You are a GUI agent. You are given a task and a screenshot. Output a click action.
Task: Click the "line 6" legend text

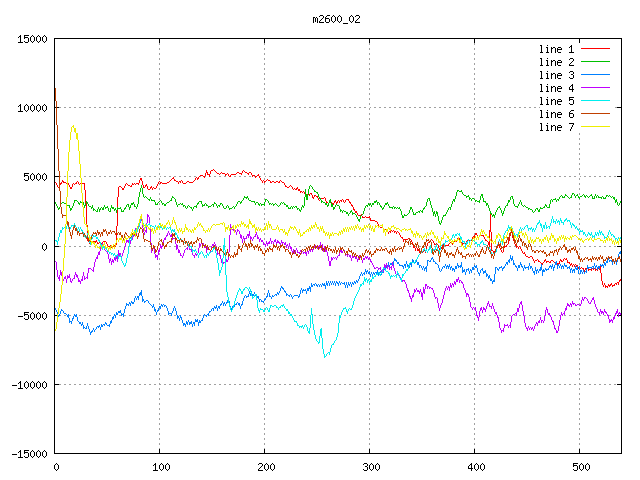coord(556,114)
